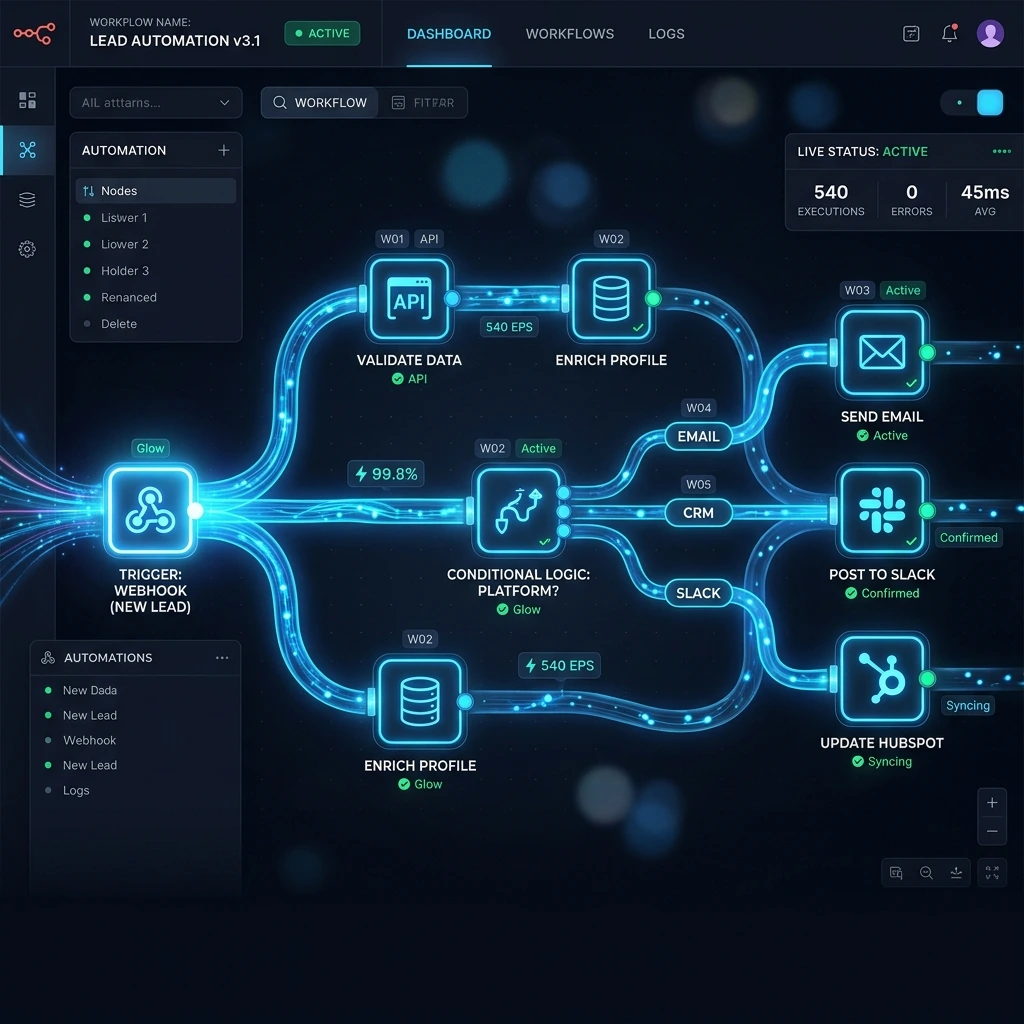The image size is (1024, 1024).
Task: Select the Update HubSpot node
Action: [882, 679]
